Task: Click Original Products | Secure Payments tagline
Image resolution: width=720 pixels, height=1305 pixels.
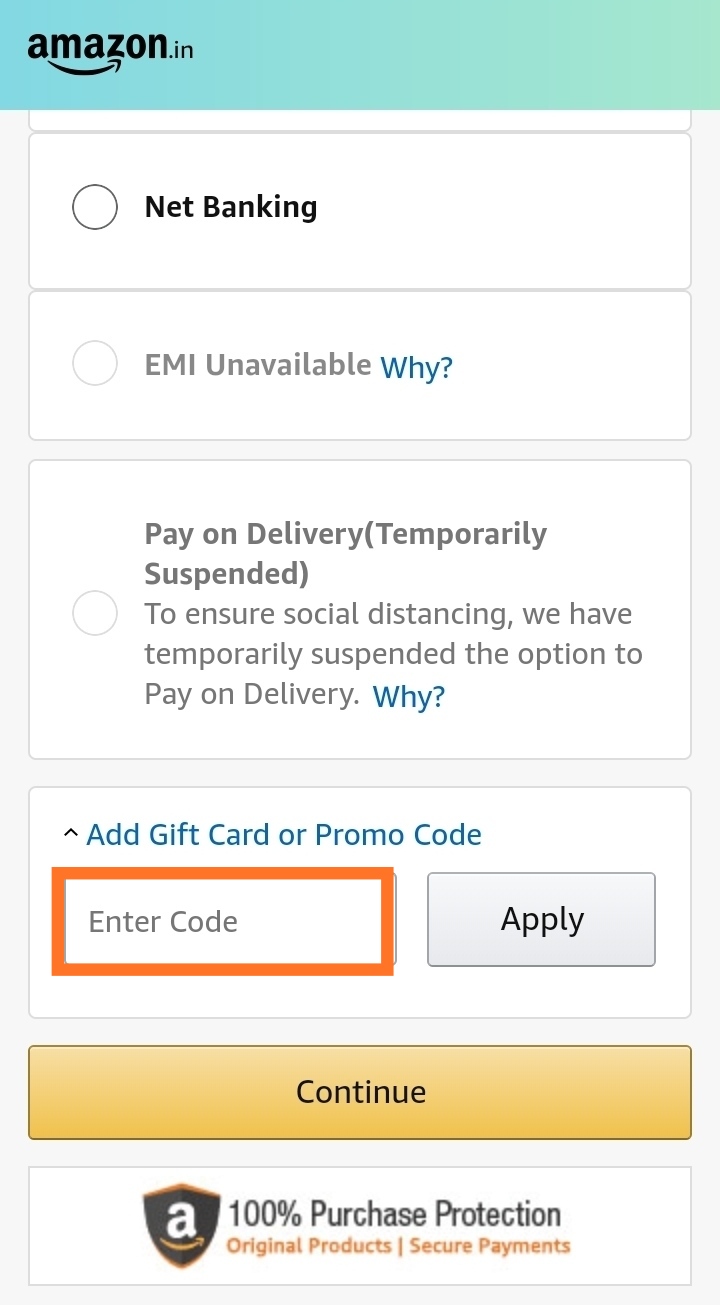Action: (398, 1246)
